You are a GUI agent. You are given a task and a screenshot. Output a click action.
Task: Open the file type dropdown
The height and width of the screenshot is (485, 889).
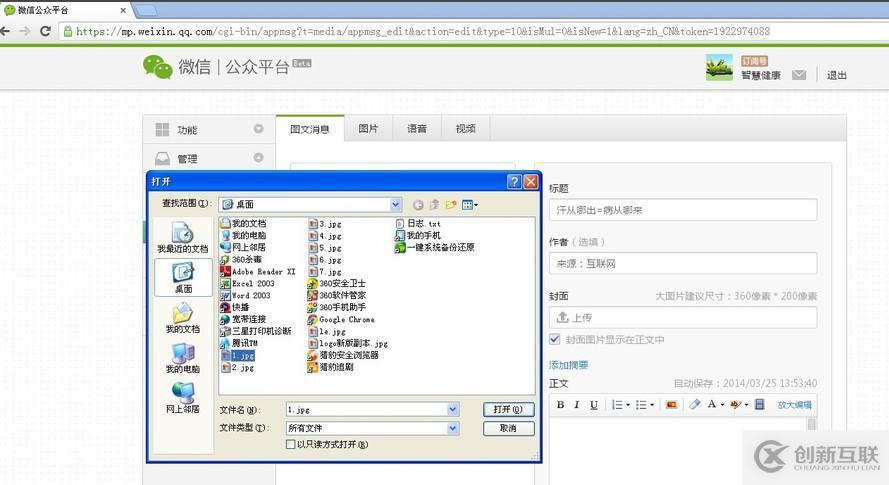(x=453, y=428)
